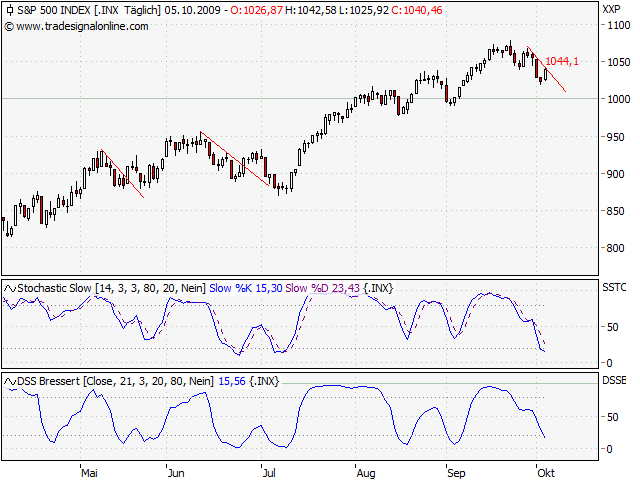The image size is (640, 480).
Task: Click the 950 price axis label
Action: pos(616,137)
